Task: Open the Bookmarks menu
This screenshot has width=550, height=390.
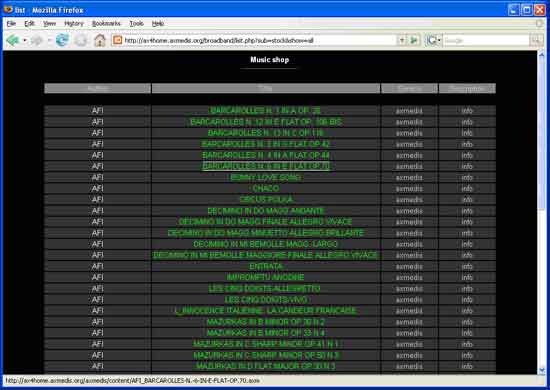Action: tap(106, 23)
